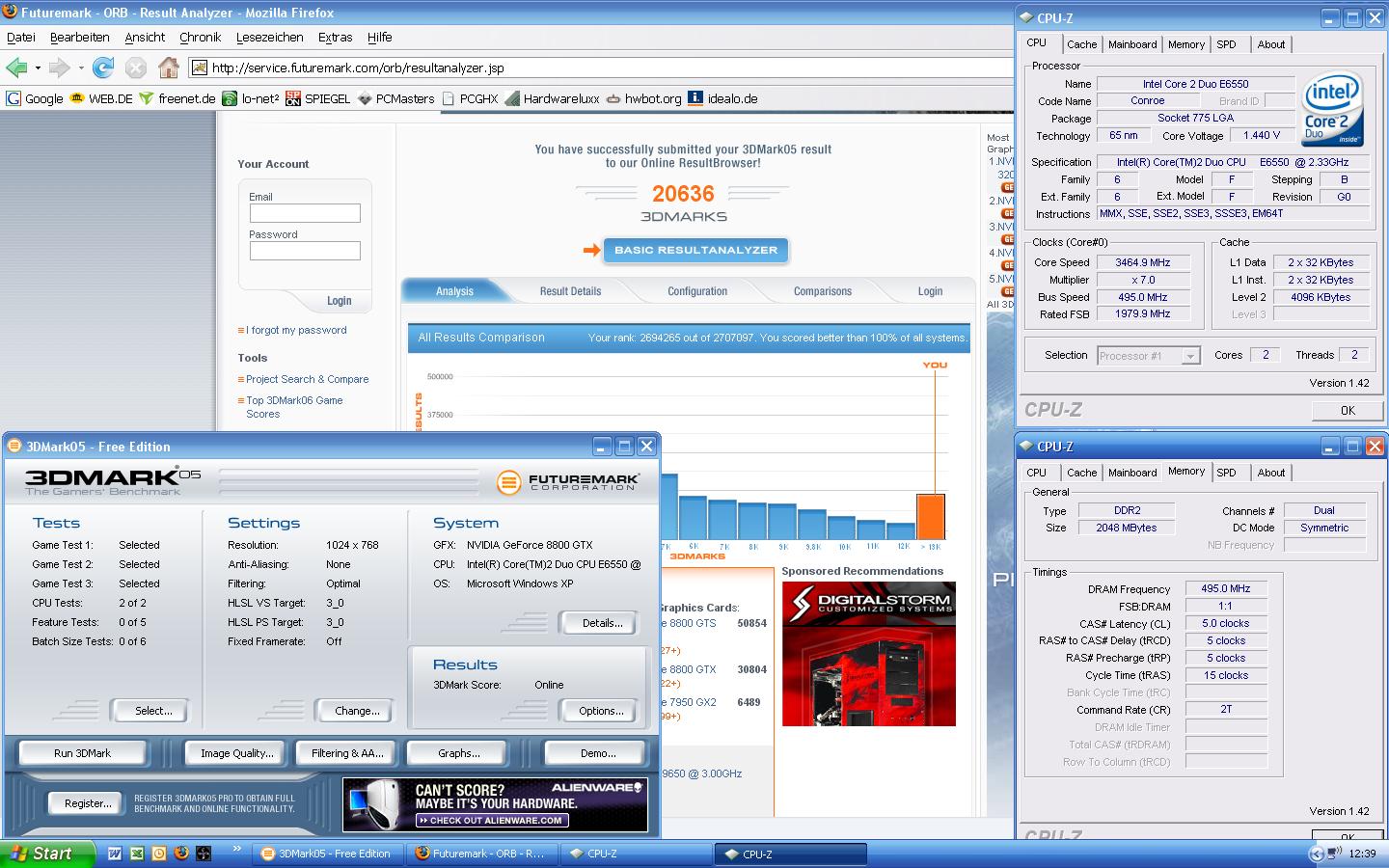Click Firefox forward arrow button
1389x868 pixels.
60,68
